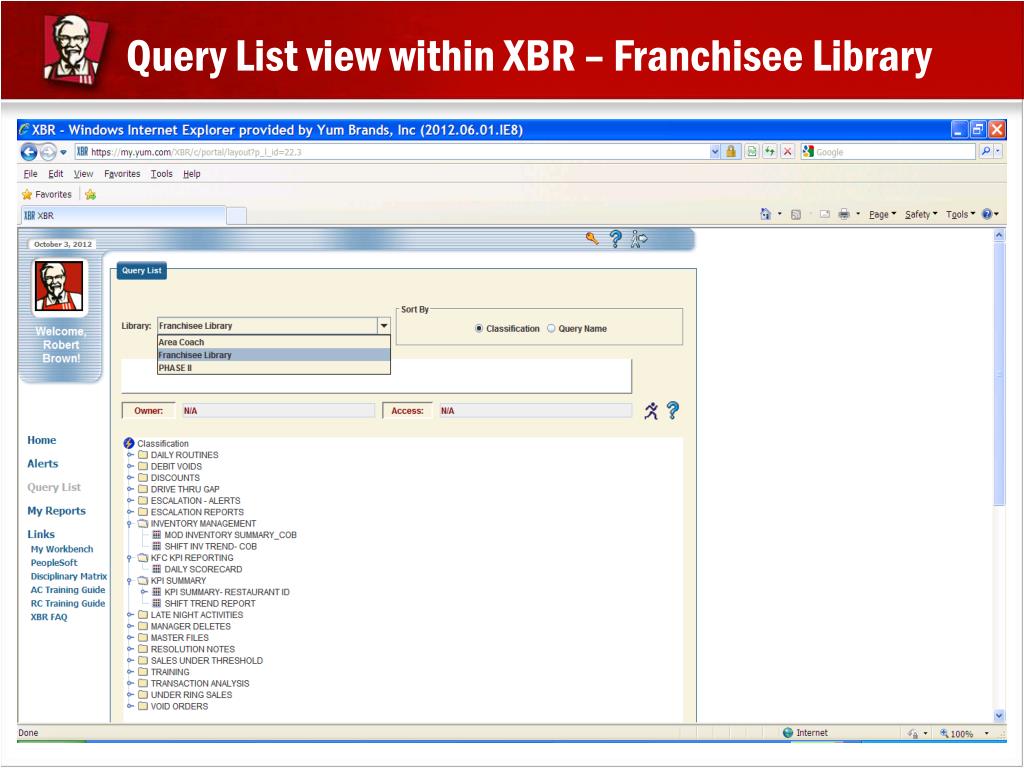
Task: Click the vertical scrollbar thumb
Action: click(x=999, y=374)
